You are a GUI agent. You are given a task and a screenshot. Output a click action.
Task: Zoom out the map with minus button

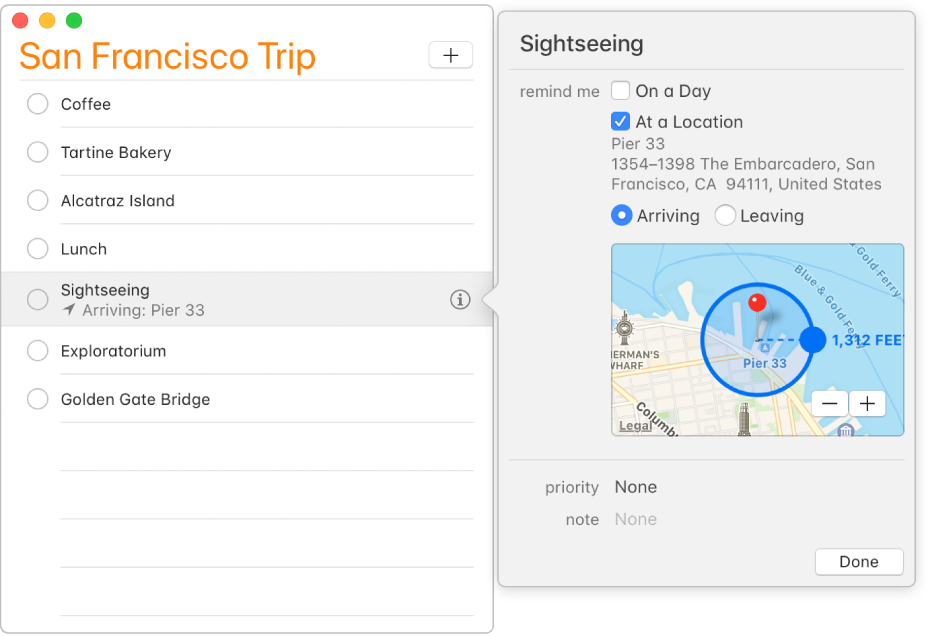tap(830, 404)
